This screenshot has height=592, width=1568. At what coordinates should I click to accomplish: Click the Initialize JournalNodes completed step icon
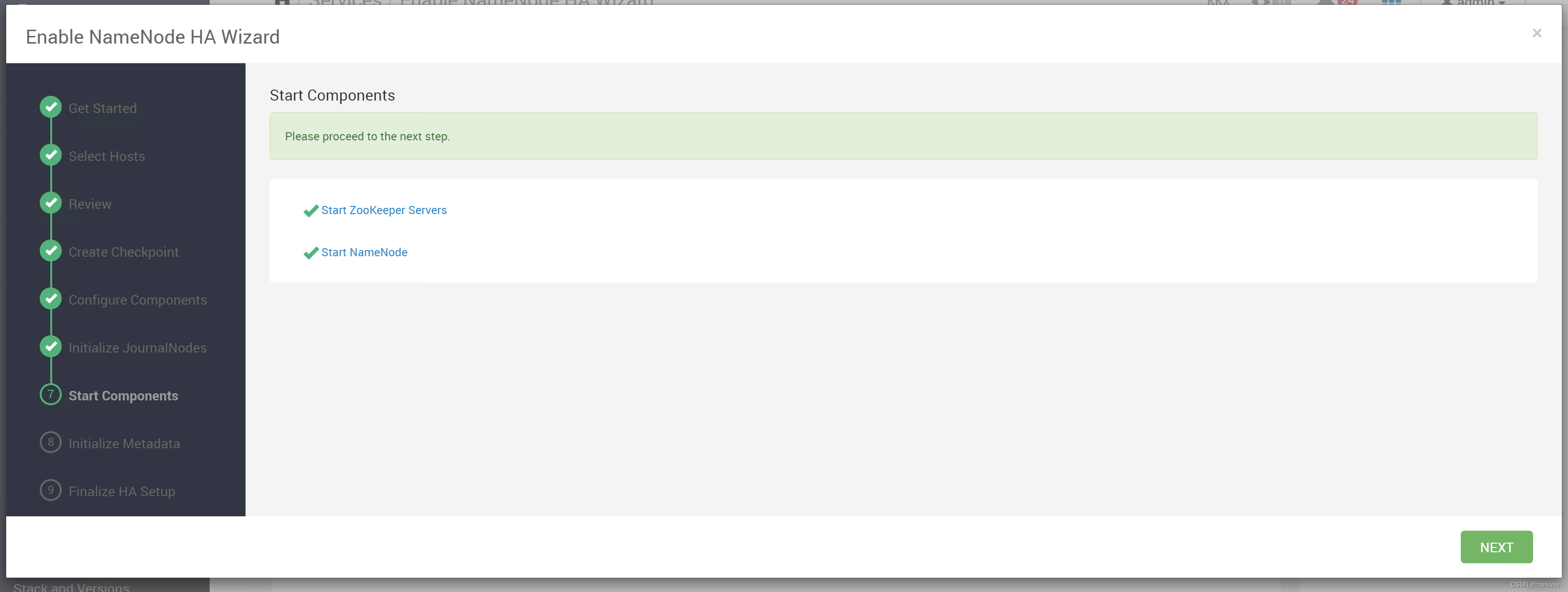(50, 347)
